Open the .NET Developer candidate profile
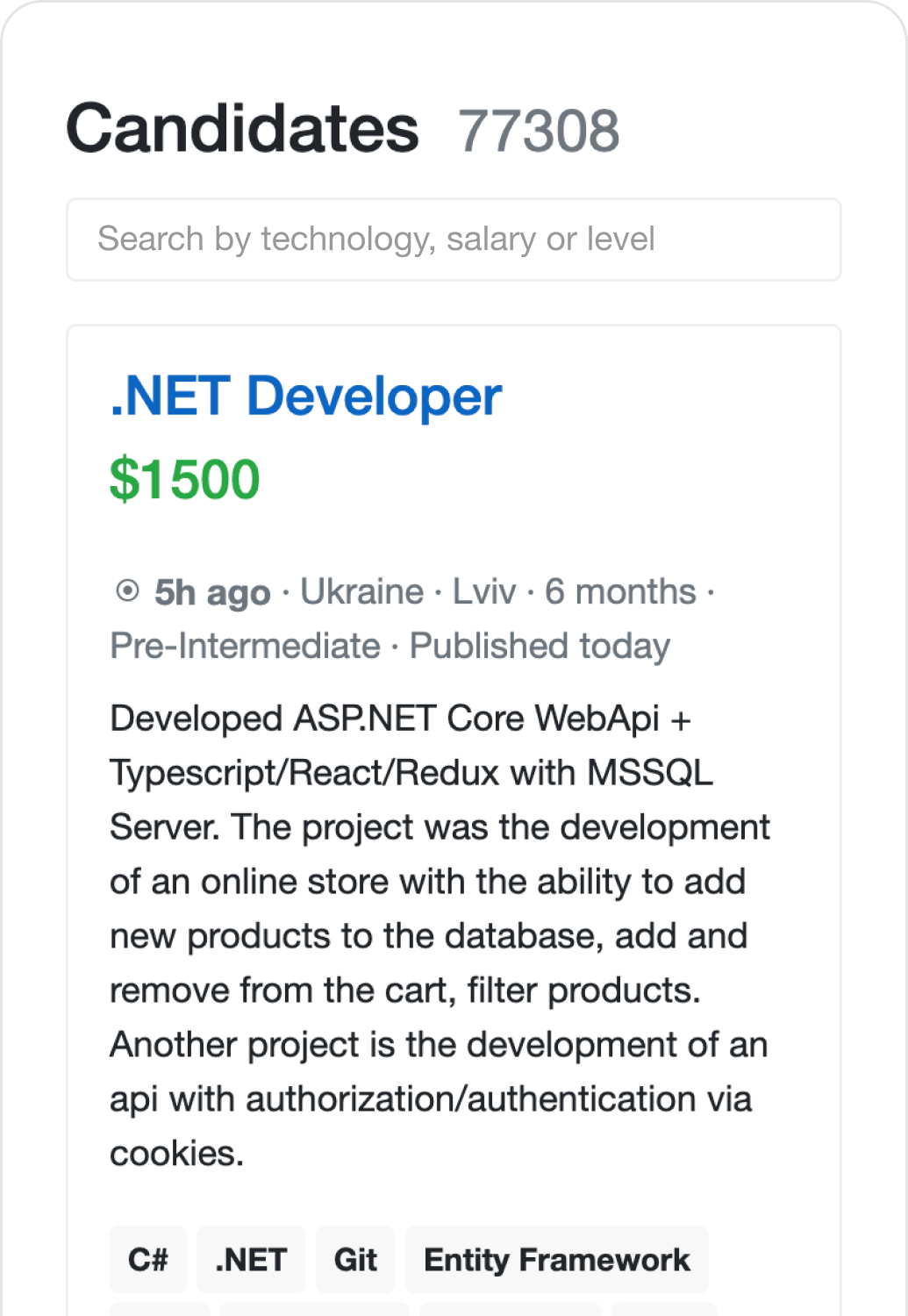Screen dimensions: 908x1316 pos(305,397)
